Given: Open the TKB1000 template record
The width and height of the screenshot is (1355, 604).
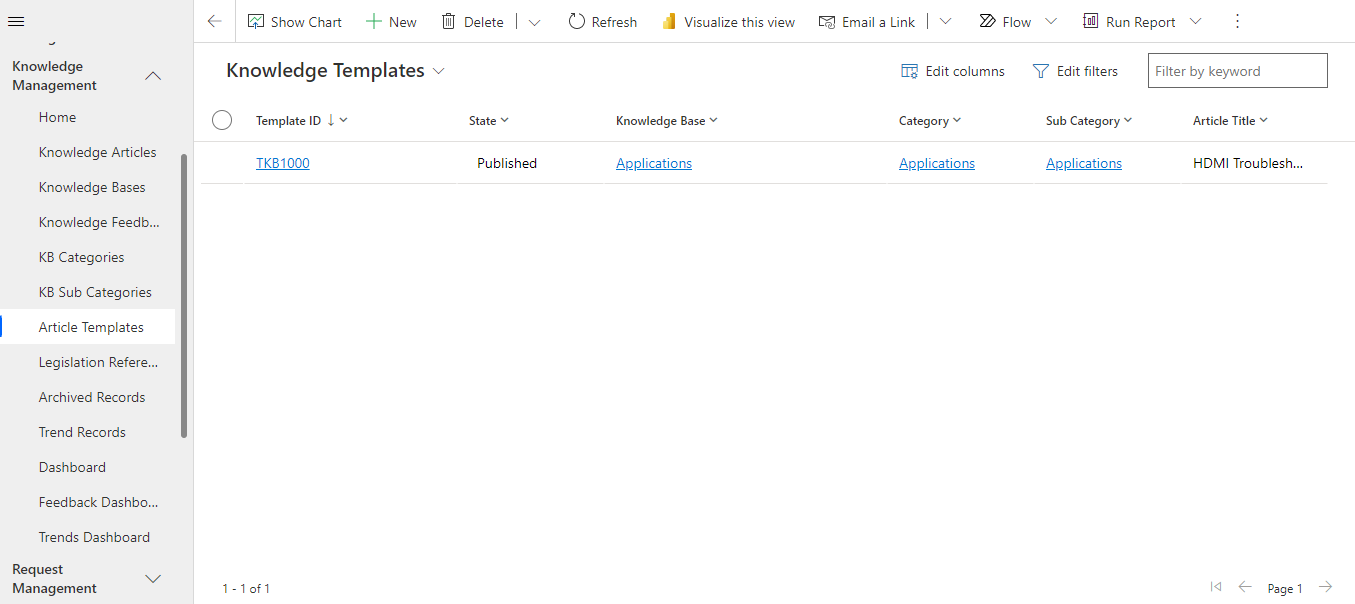Looking at the screenshot, I should pos(282,163).
